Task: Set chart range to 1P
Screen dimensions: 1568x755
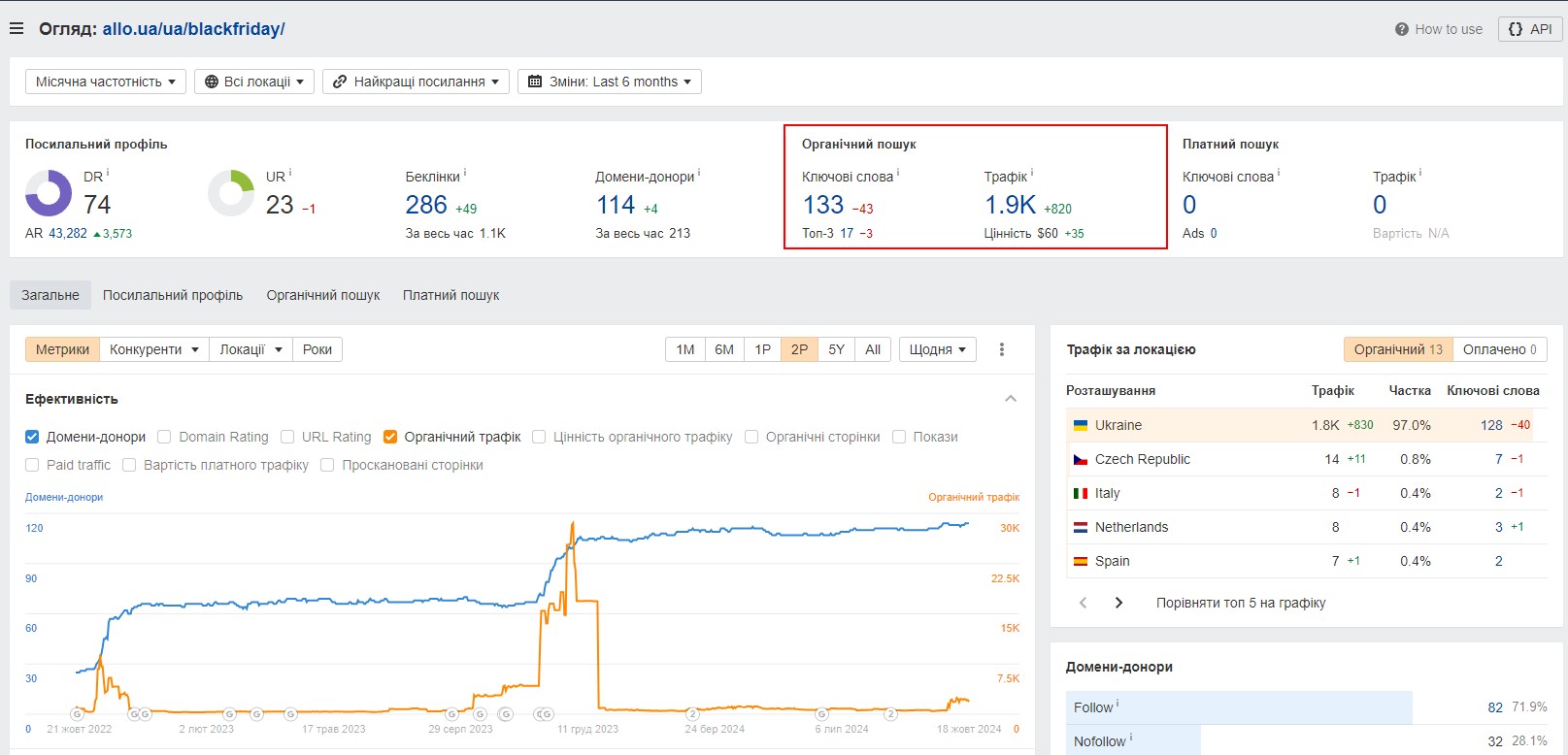Action: (x=762, y=349)
